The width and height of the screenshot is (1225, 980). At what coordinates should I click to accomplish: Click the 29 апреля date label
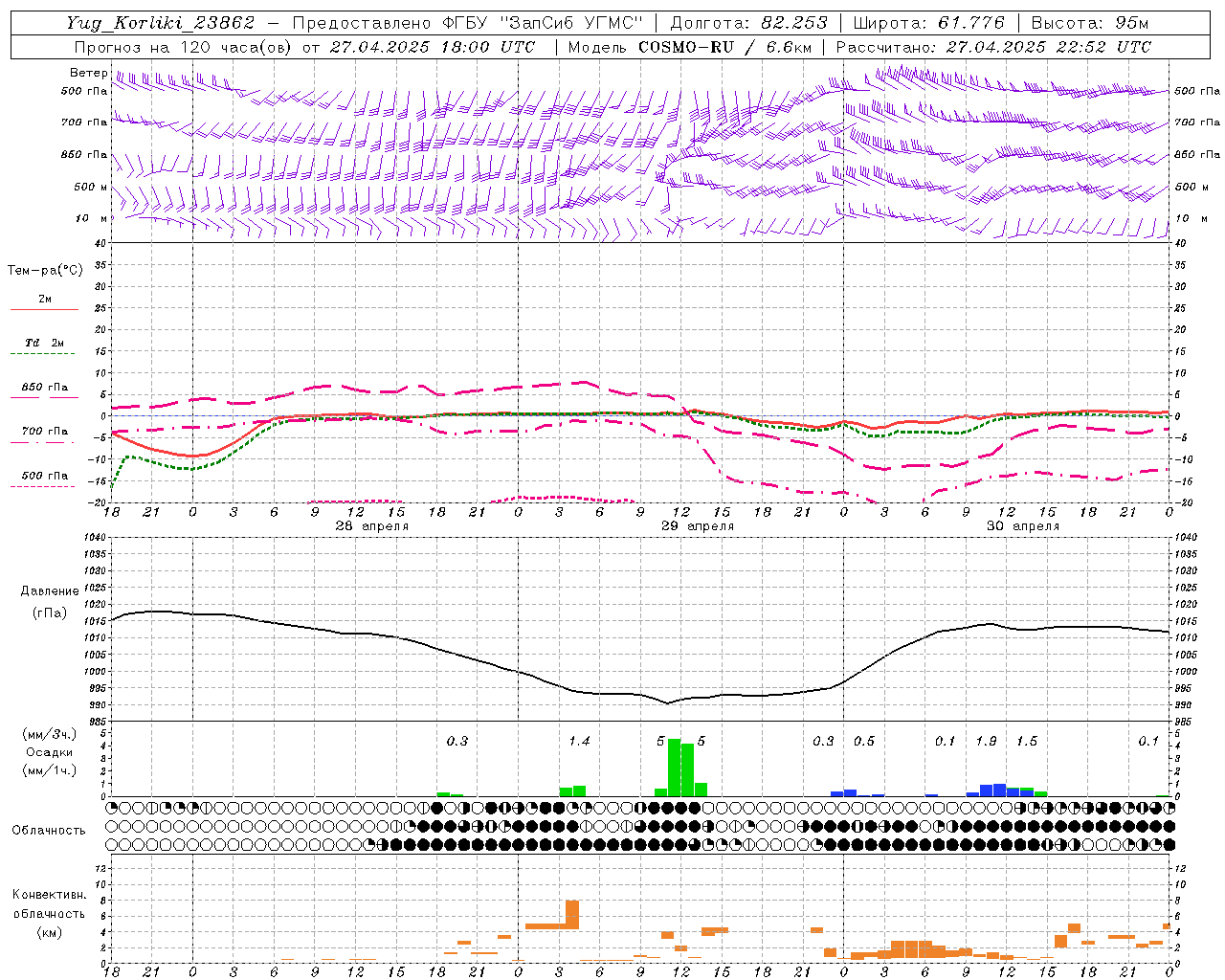(x=698, y=526)
